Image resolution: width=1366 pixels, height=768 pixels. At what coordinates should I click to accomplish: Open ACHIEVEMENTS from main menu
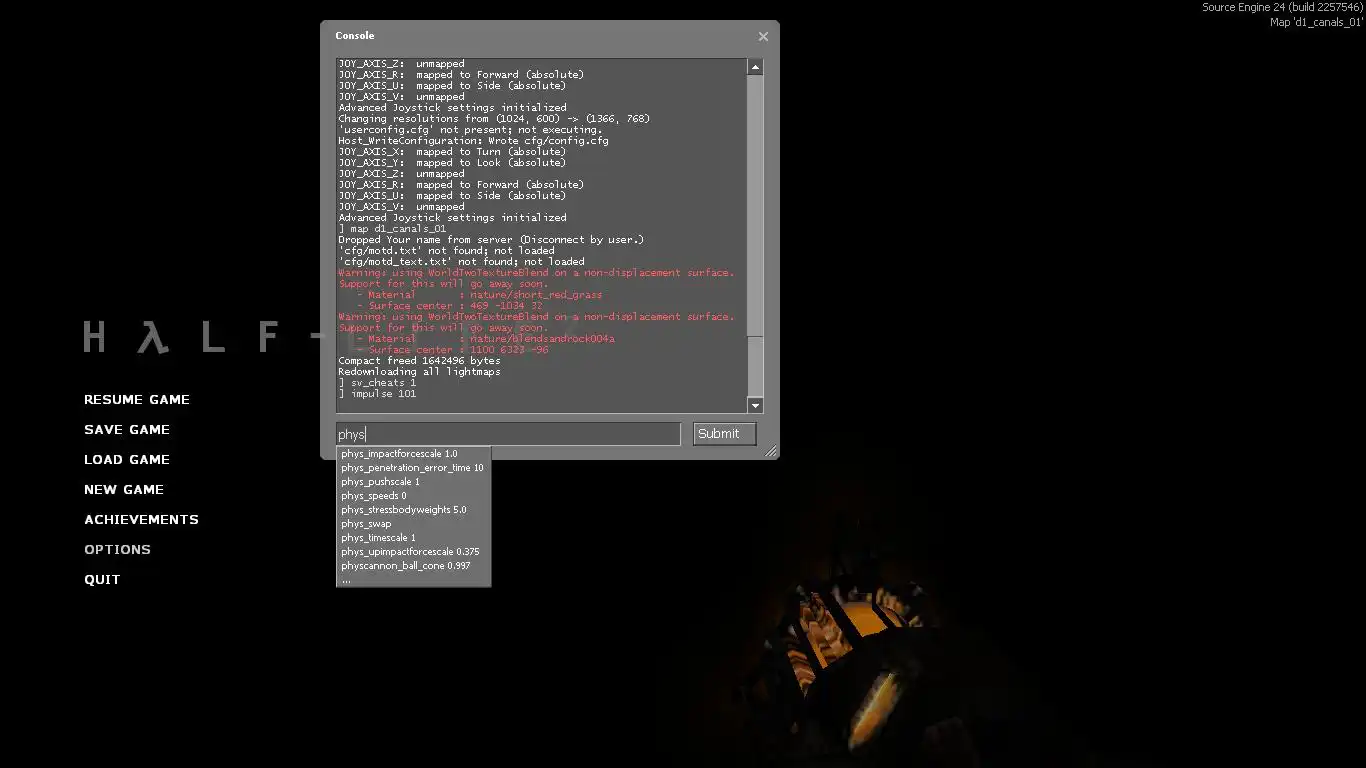tap(141, 520)
